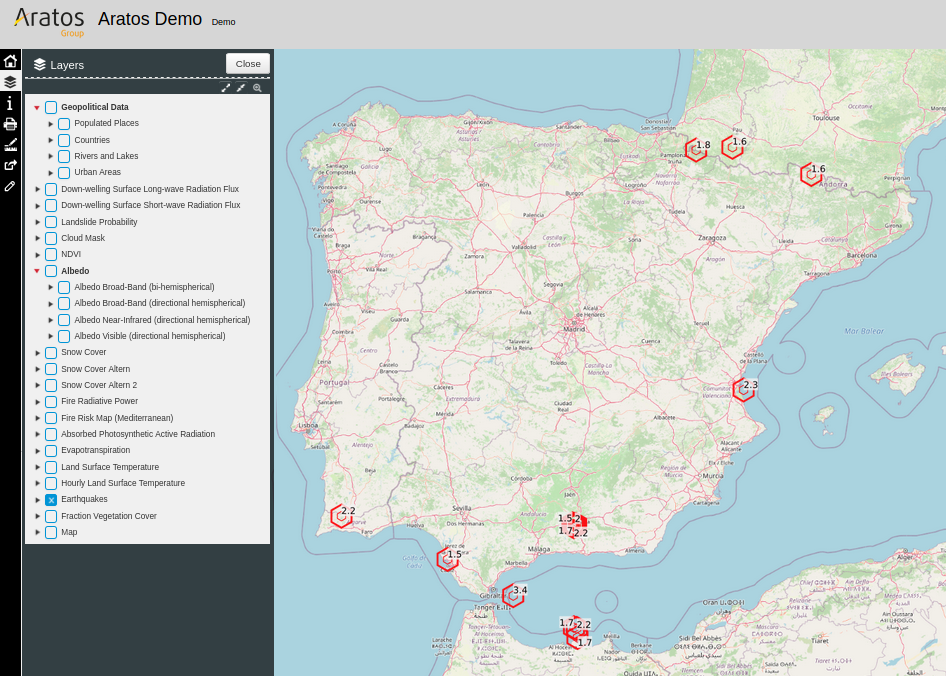Image resolution: width=946 pixels, height=676 pixels.
Task: Collapse the Geopolitical Data group
Action: coord(37,107)
